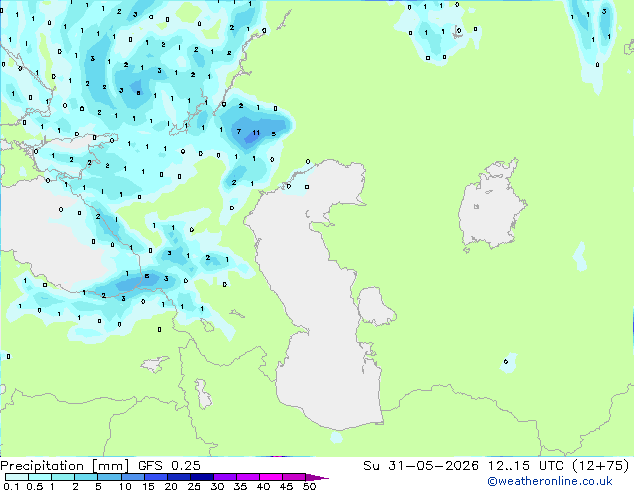The height and width of the screenshot is (490, 634).
Task: Click the 20–25 mm dark blue swatch
Action: click(x=178, y=477)
